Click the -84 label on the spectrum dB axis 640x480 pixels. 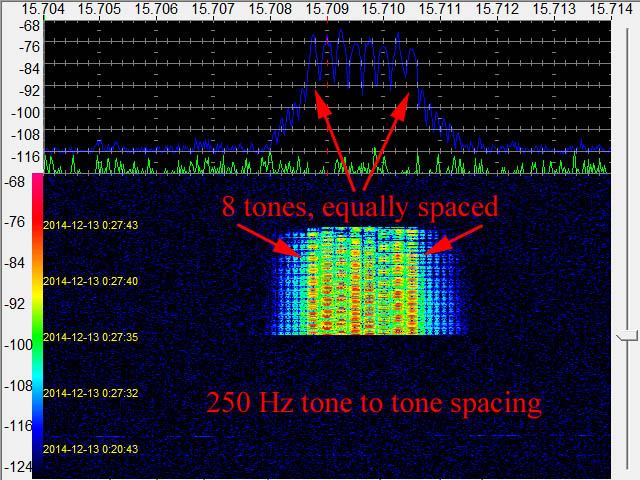coord(29,69)
